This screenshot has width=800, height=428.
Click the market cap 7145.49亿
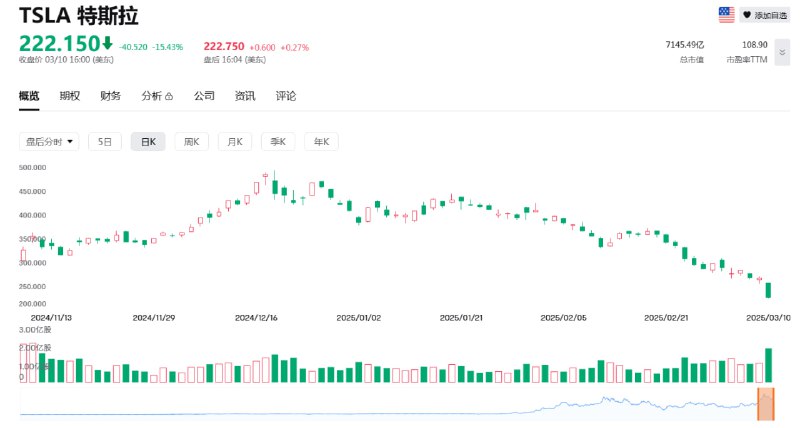coord(685,45)
